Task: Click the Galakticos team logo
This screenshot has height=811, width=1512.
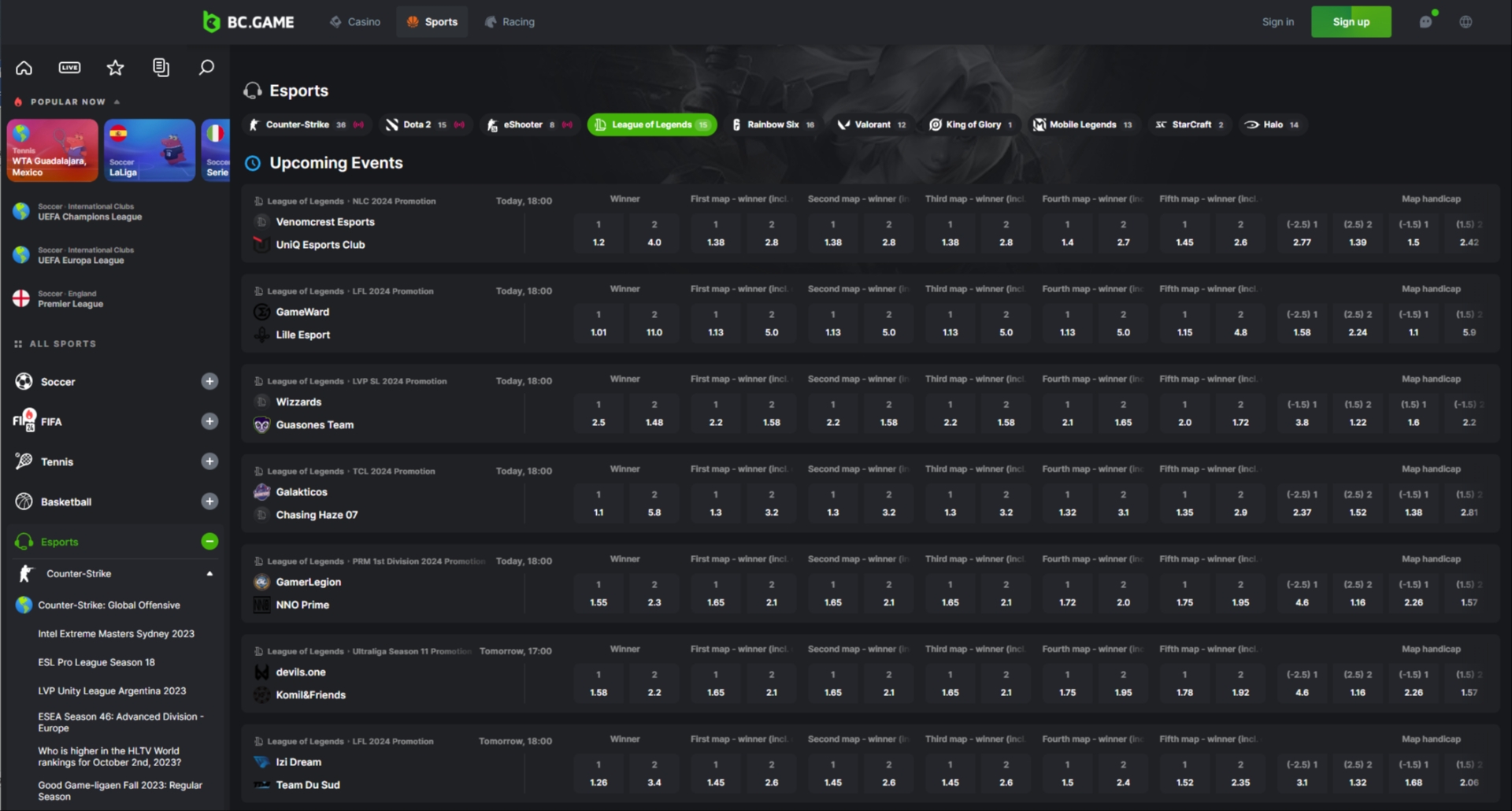Action: pyautogui.click(x=262, y=492)
